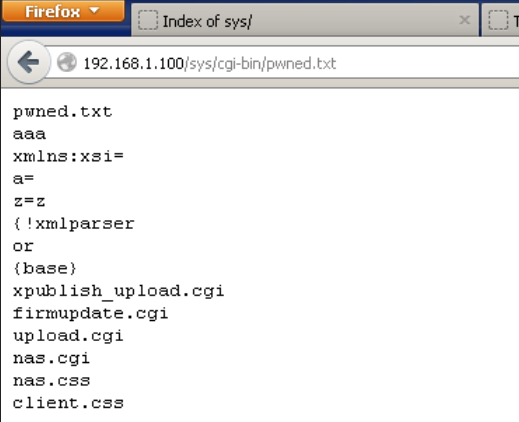Screen dimensions: 519x422
Task: Click the client.css entry
Action: 68,403
